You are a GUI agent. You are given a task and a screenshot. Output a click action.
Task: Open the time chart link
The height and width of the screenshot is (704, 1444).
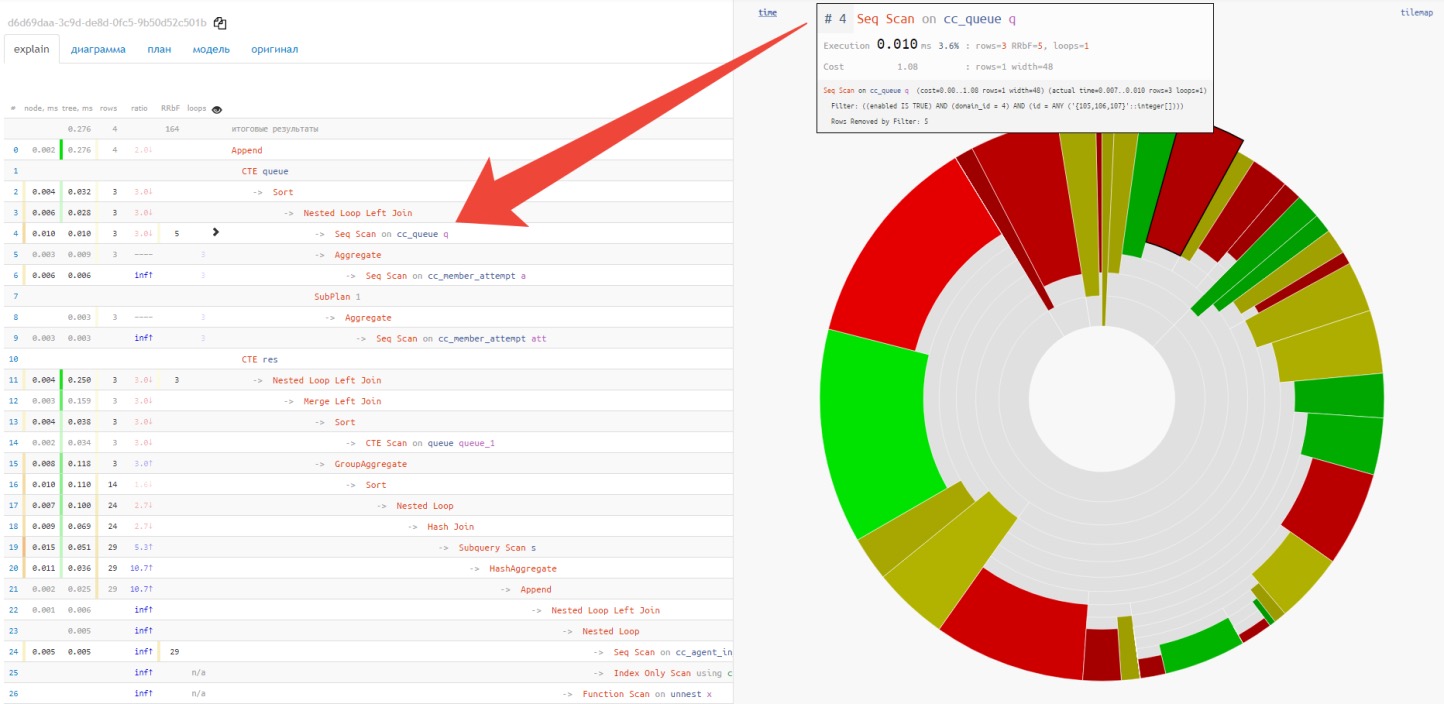click(x=767, y=13)
